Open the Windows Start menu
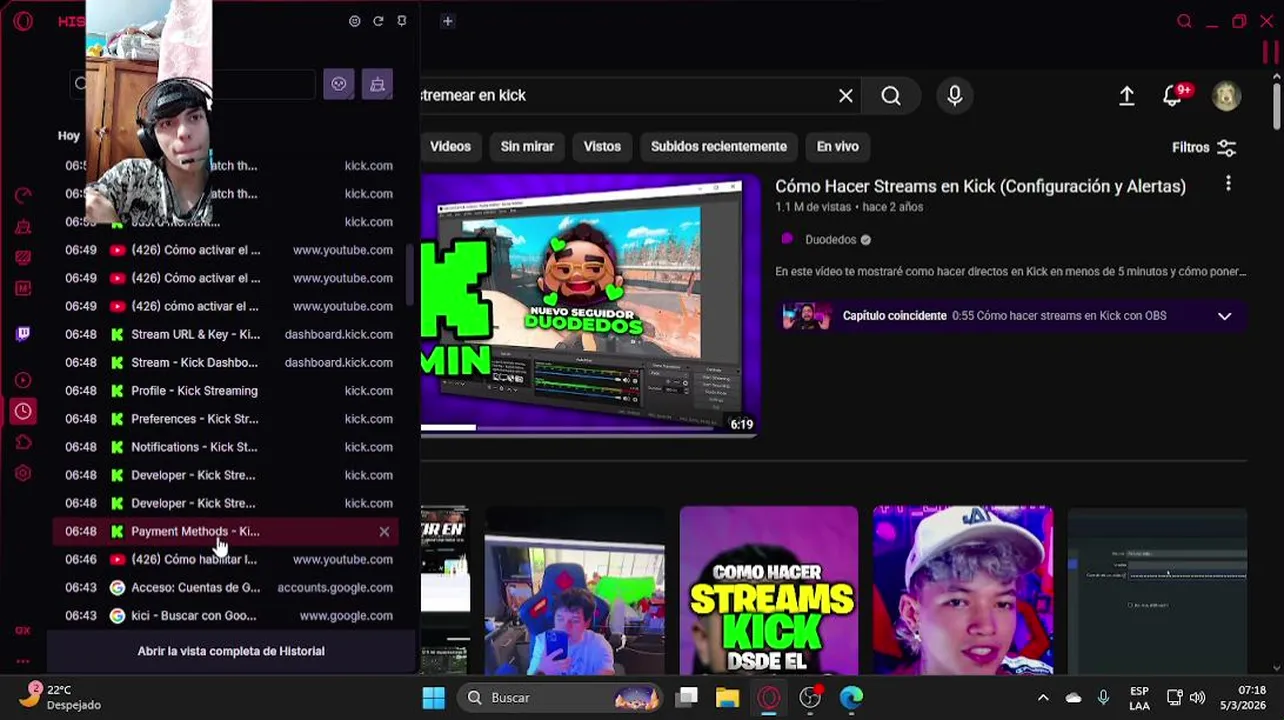This screenshot has height=720, width=1284. (433, 697)
